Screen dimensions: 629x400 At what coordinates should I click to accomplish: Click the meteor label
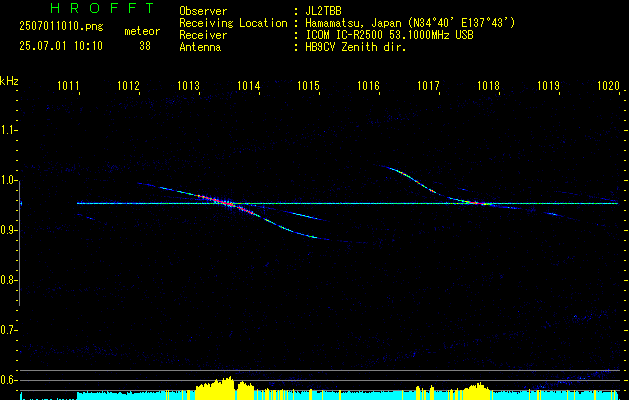tap(142, 31)
